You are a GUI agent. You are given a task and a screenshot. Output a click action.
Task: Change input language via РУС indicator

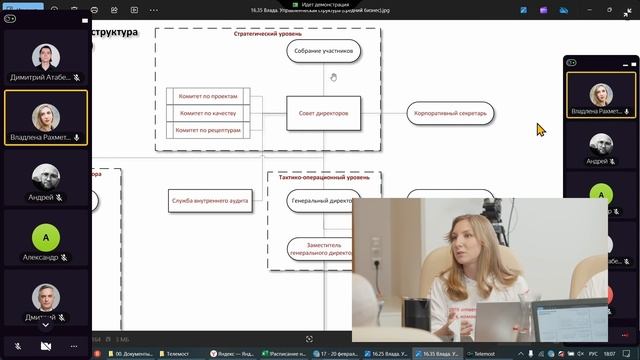tap(593, 354)
